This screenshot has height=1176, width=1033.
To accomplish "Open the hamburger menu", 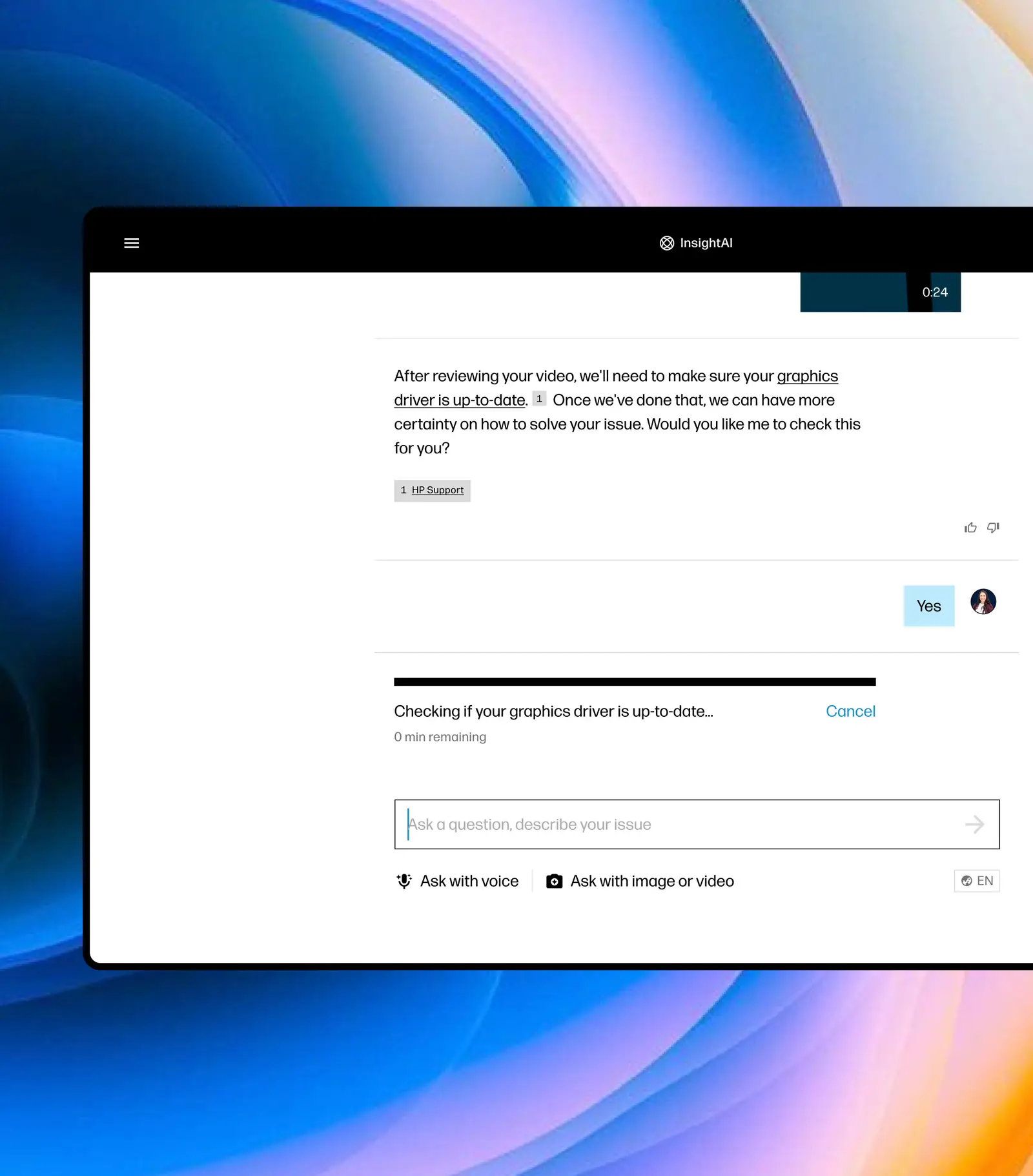I will click(x=131, y=243).
